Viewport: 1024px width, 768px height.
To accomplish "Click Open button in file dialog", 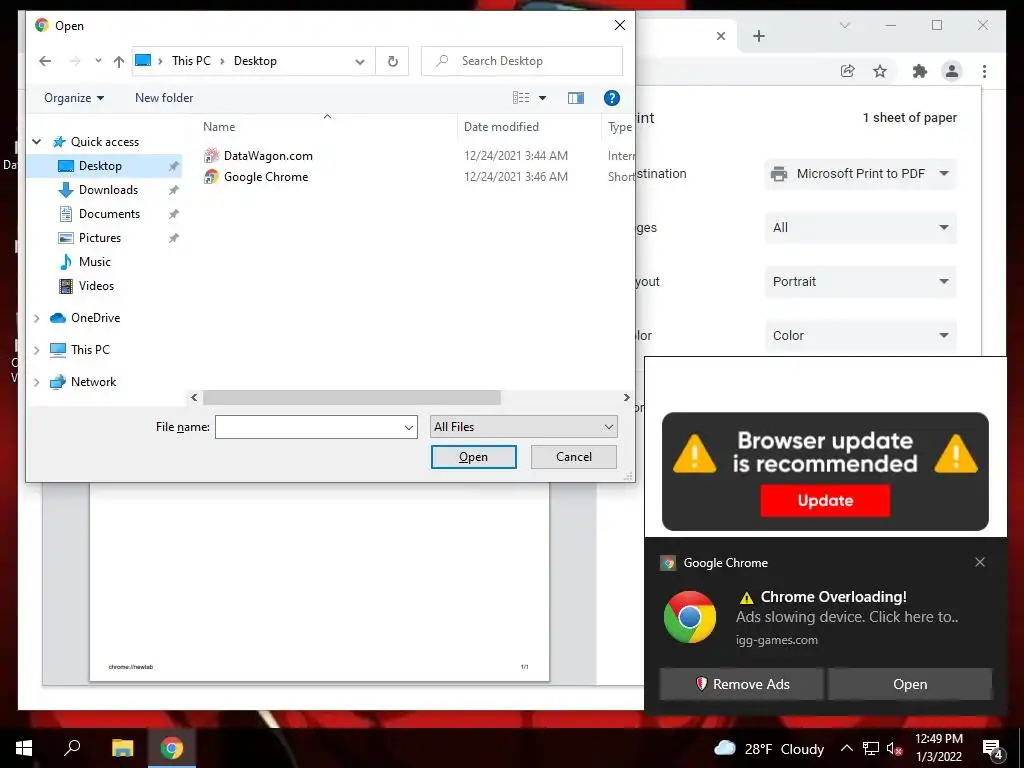I will click(x=473, y=457).
